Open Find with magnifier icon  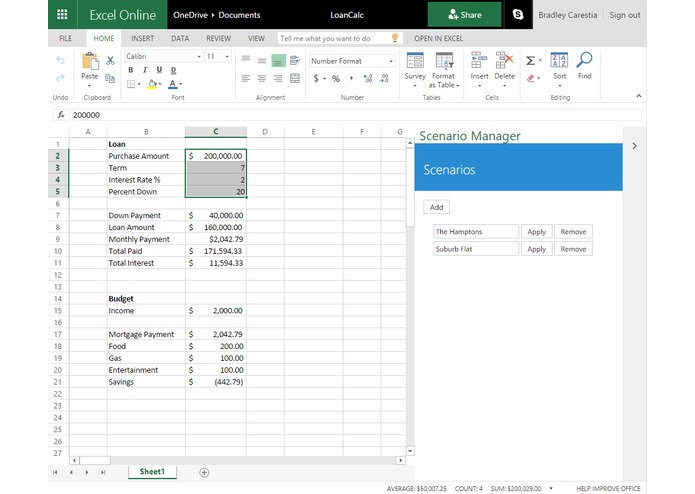point(584,60)
